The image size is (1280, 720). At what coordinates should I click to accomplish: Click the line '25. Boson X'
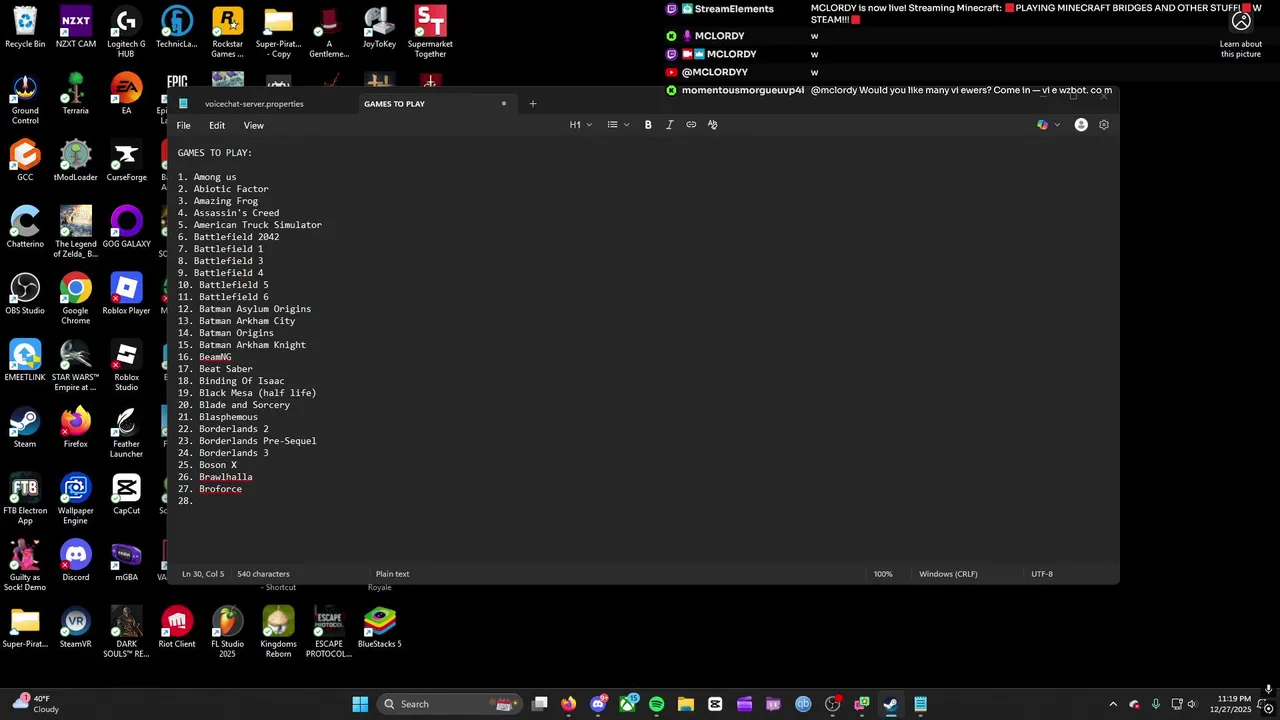pyautogui.click(x=207, y=465)
